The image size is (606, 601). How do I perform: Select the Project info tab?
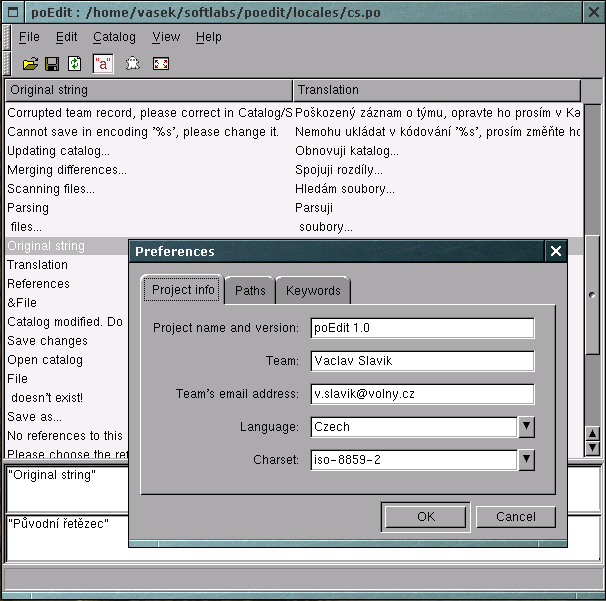(183, 289)
